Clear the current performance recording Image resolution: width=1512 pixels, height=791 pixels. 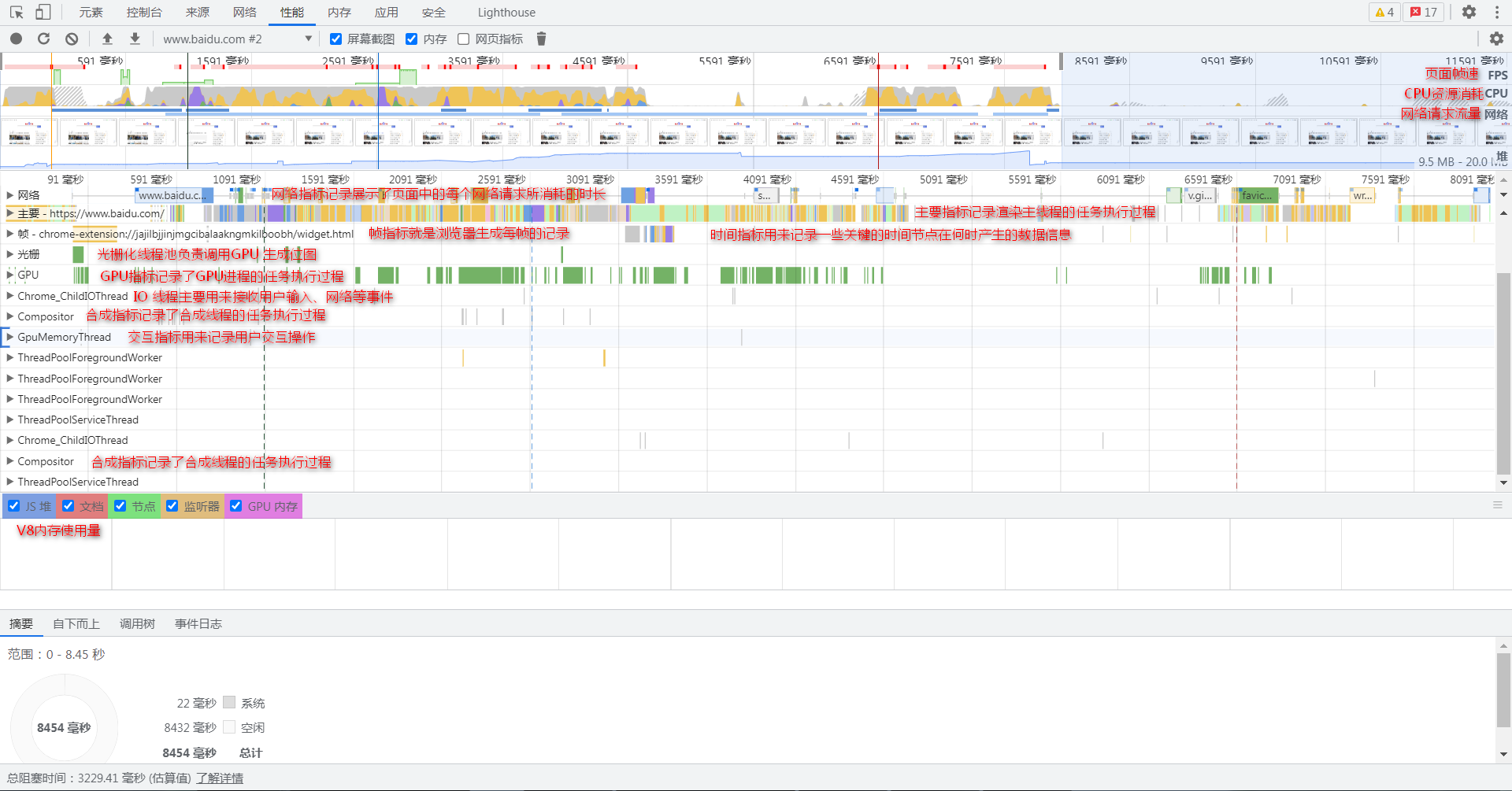point(72,39)
